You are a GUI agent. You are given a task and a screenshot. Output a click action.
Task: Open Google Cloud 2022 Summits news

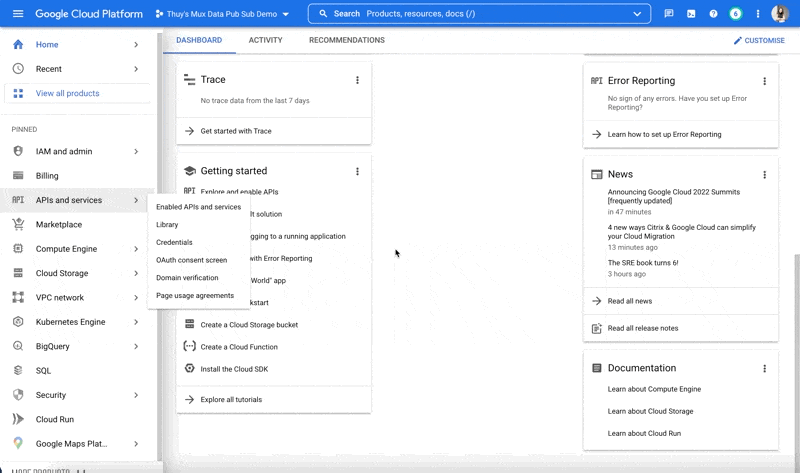tap(673, 196)
